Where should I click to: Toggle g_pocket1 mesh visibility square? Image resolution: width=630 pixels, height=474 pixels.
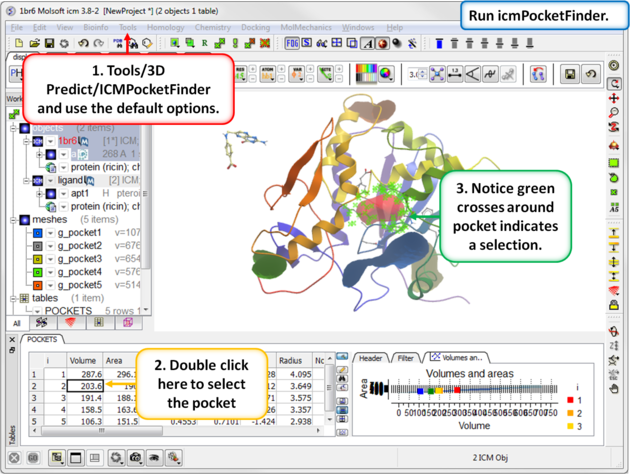[x=36, y=233]
